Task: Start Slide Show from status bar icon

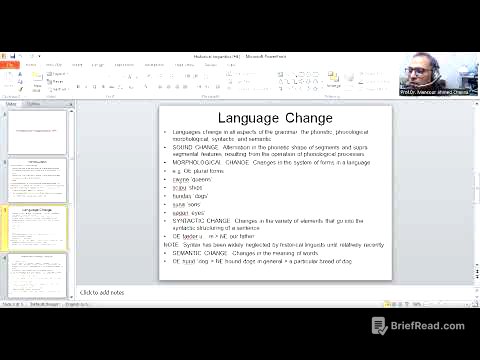Action: 407,304
